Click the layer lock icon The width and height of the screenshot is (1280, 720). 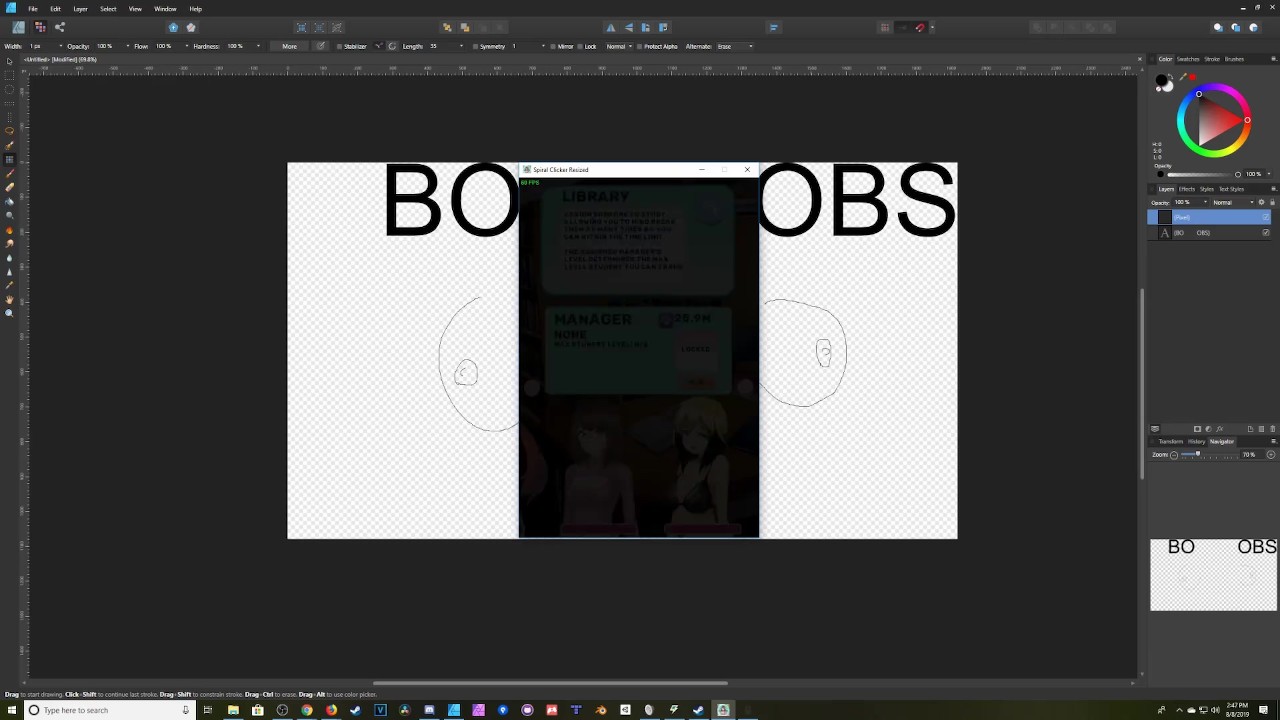tap(1272, 202)
